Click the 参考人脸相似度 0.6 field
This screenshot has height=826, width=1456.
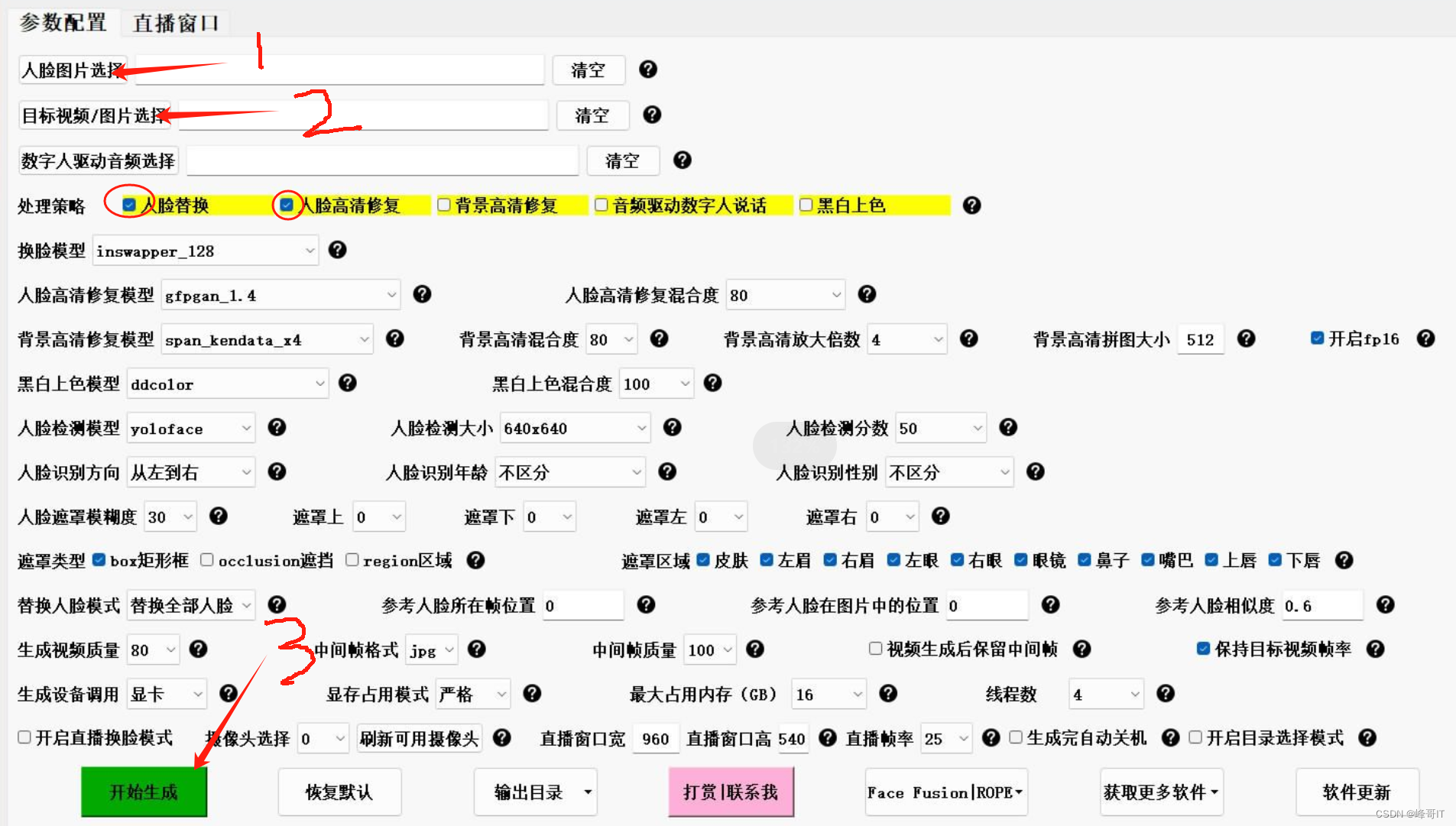[1322, 605]
